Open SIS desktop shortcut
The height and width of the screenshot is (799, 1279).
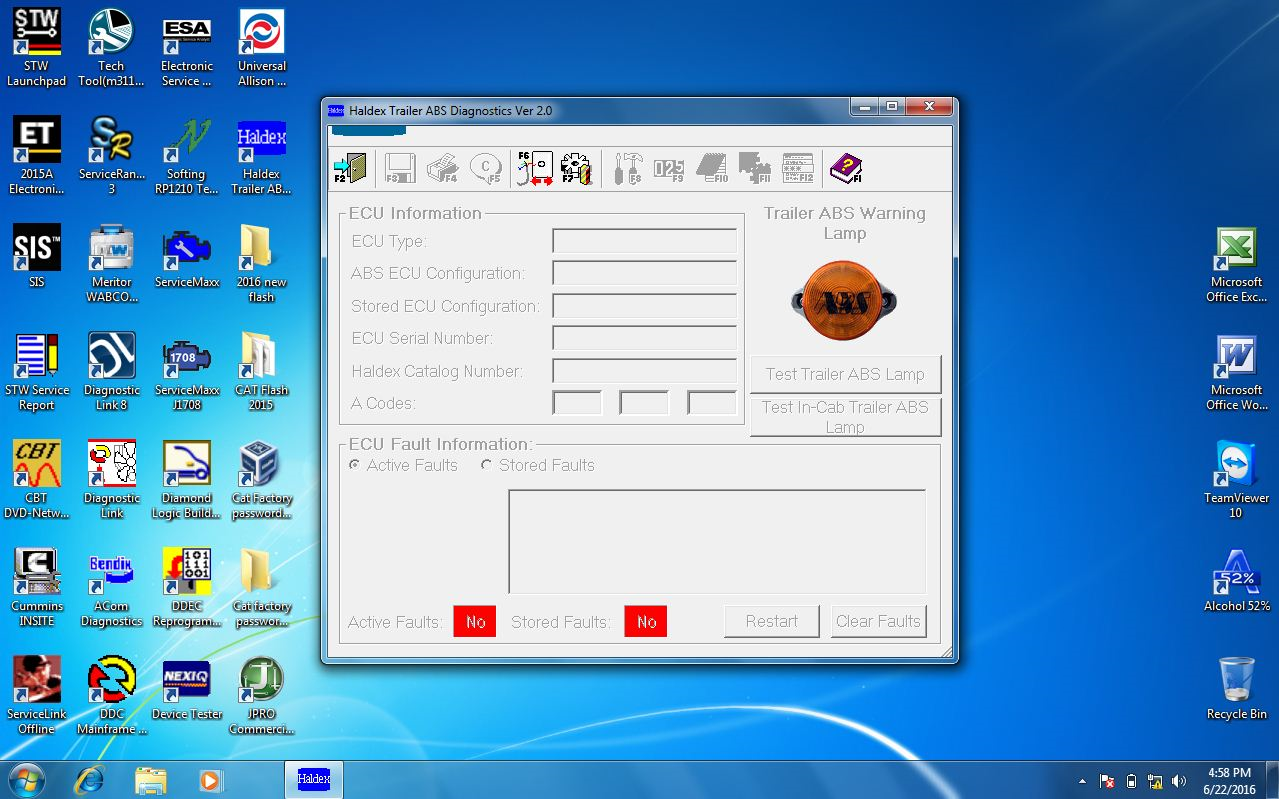coord(37,256)
